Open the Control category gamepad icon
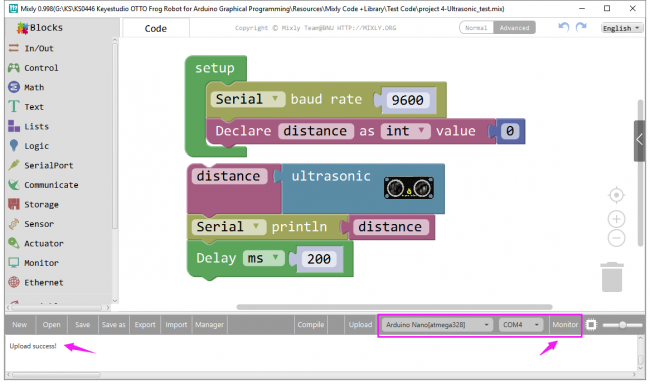The image size is (650, 384). 14,68
